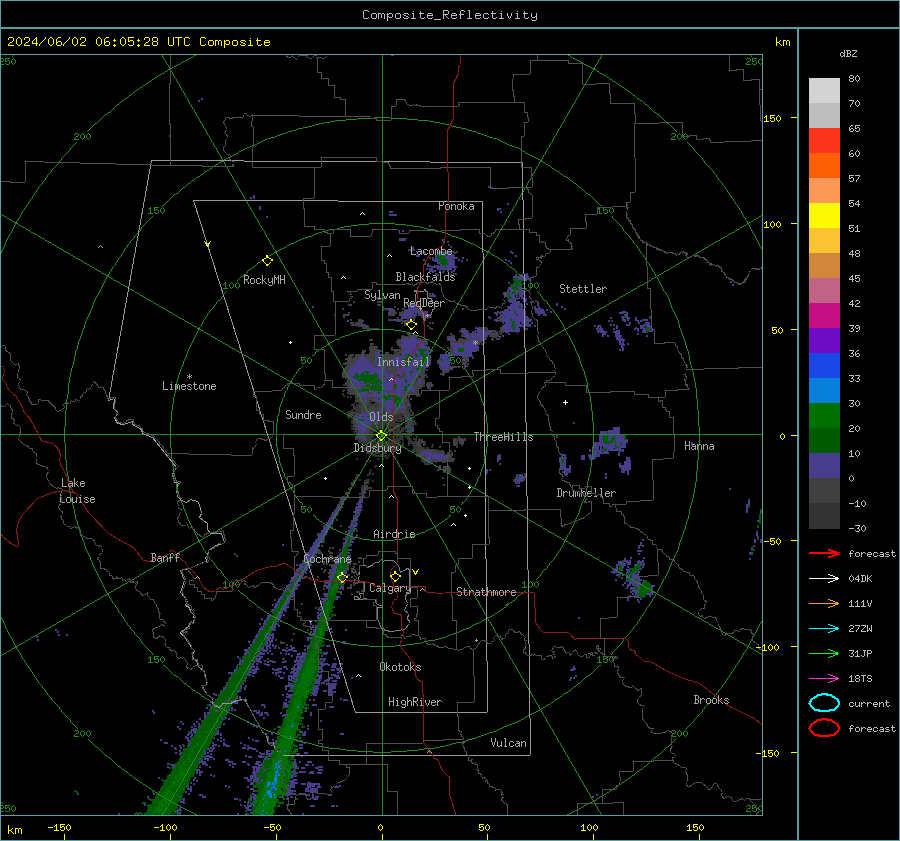The width and height of the screenshot is (900, 841).
Task: Click the yellow diamond marker above Calgary
Action: (x=395, y=576)
